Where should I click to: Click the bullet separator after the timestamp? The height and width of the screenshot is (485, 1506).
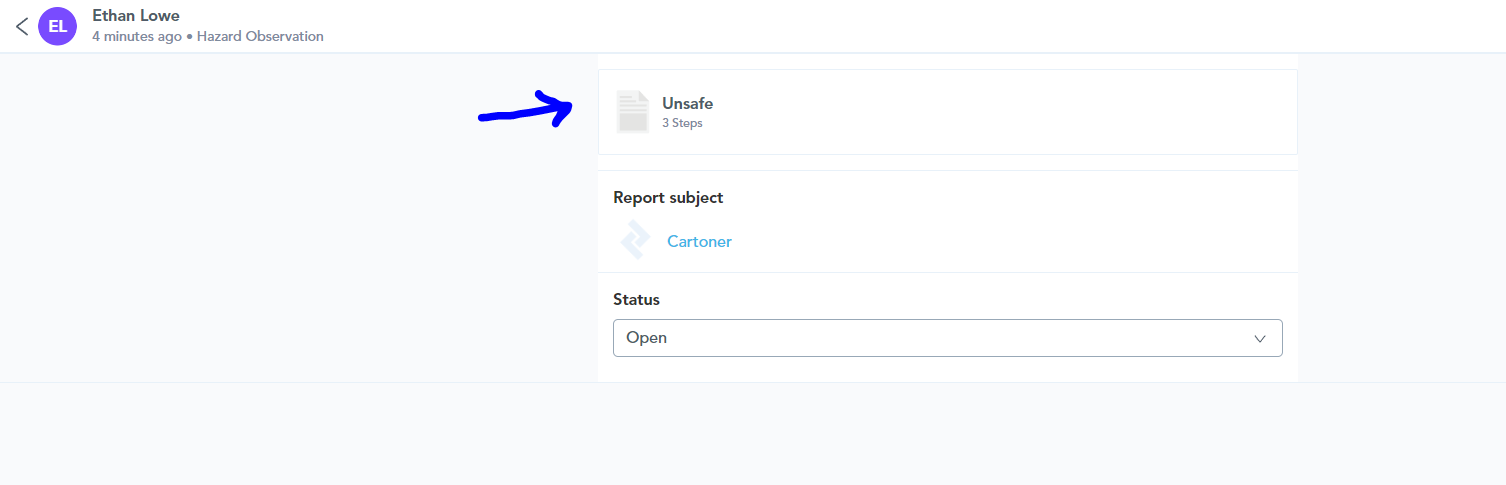189,37
